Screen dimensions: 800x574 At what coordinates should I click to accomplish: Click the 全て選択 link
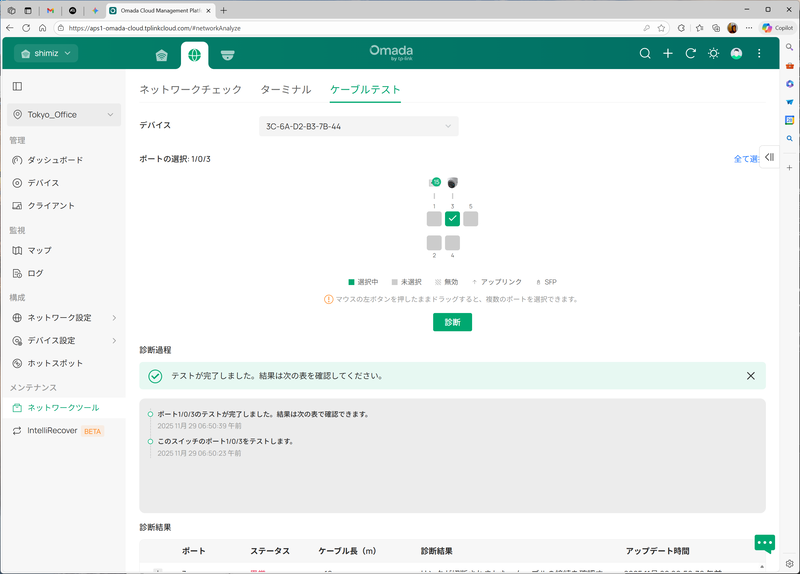pos(746,159)
